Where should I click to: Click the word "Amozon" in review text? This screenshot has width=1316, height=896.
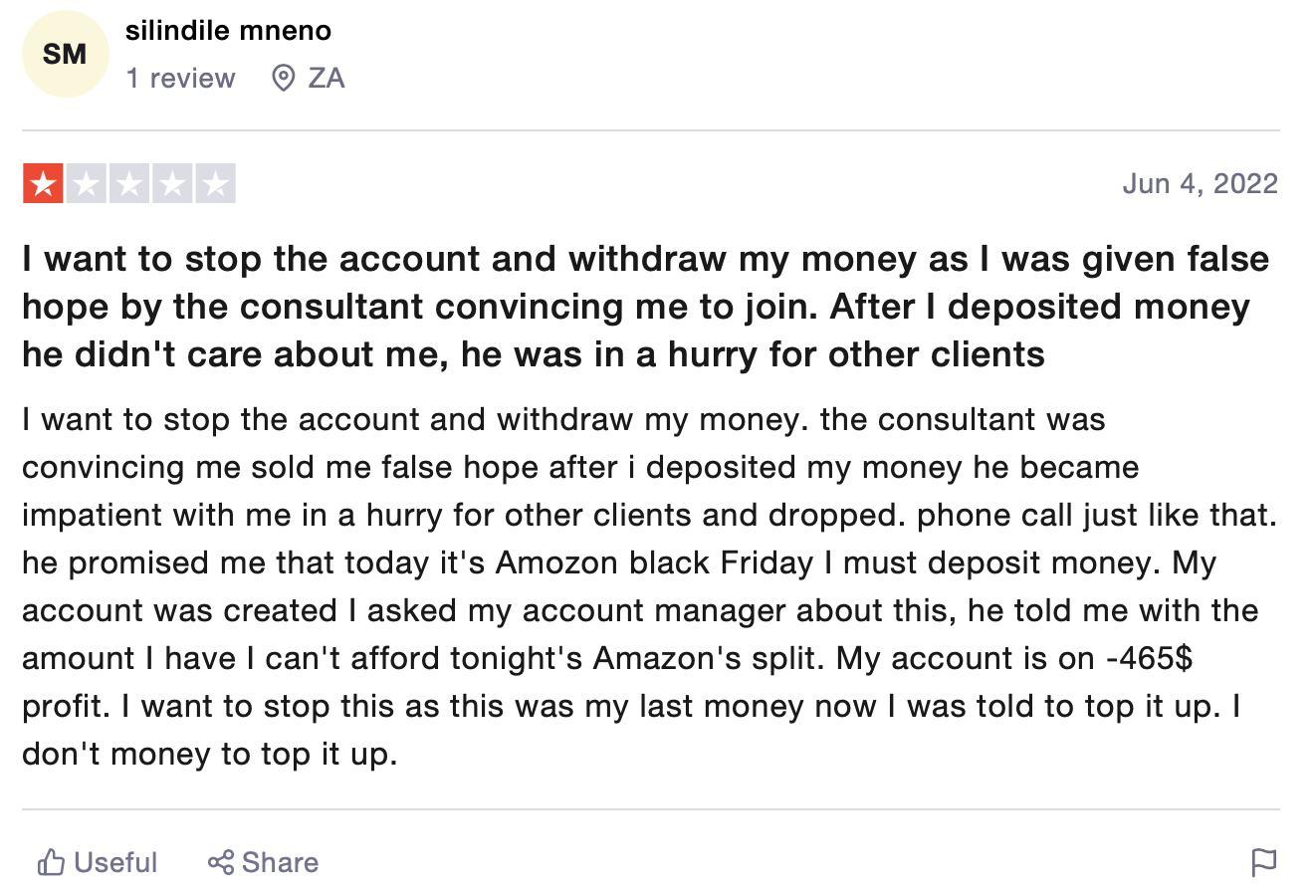point(557,563)
